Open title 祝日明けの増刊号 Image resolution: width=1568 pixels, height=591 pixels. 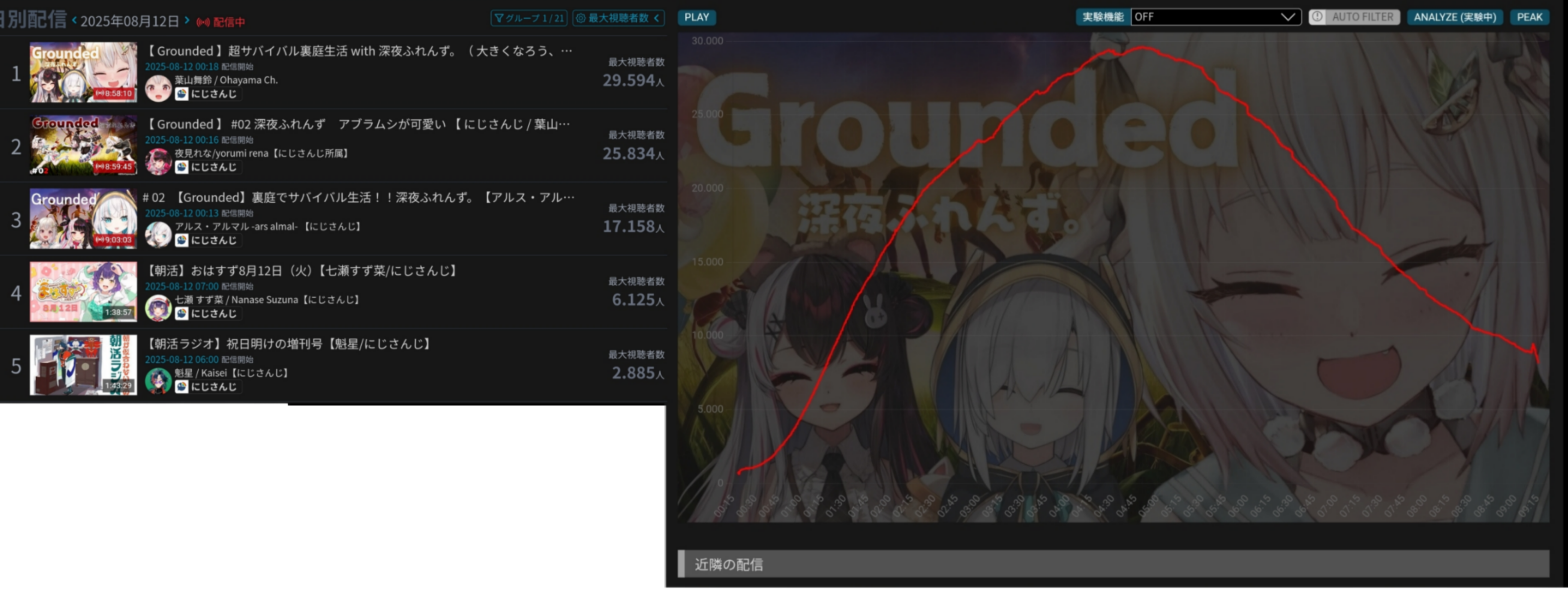(289, 344)
